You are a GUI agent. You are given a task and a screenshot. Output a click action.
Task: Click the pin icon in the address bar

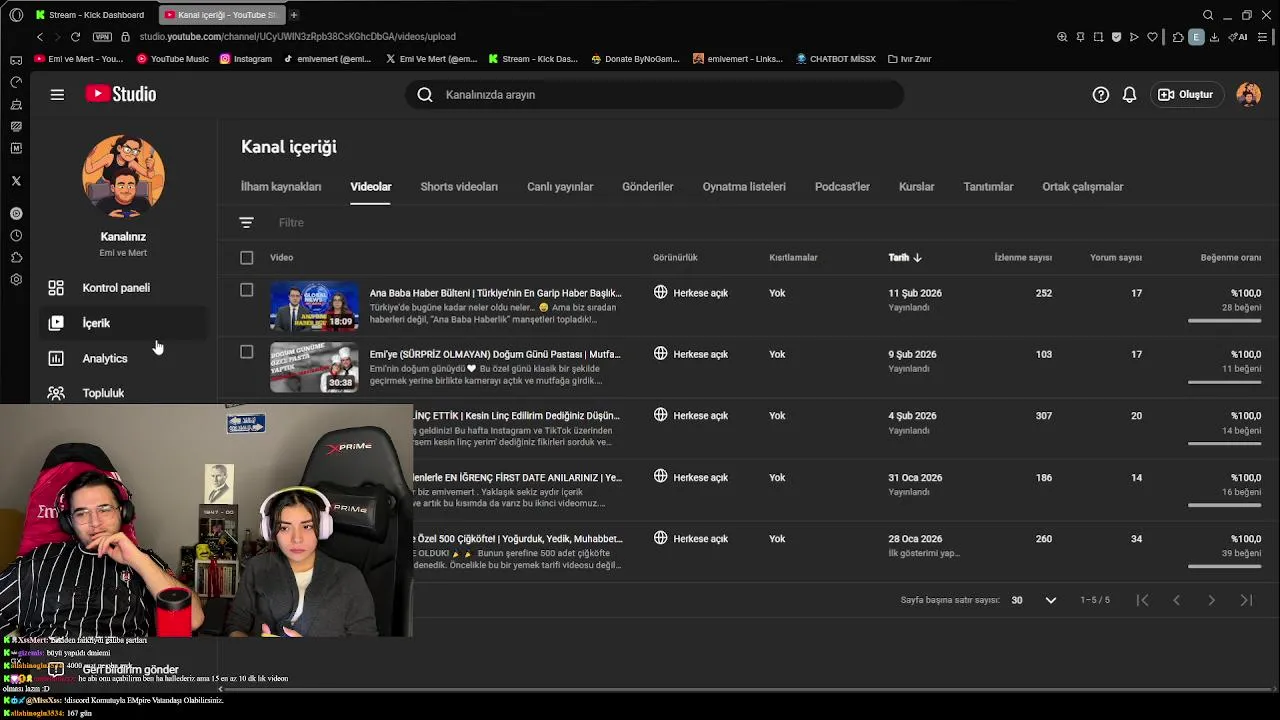click(1080, 37)
